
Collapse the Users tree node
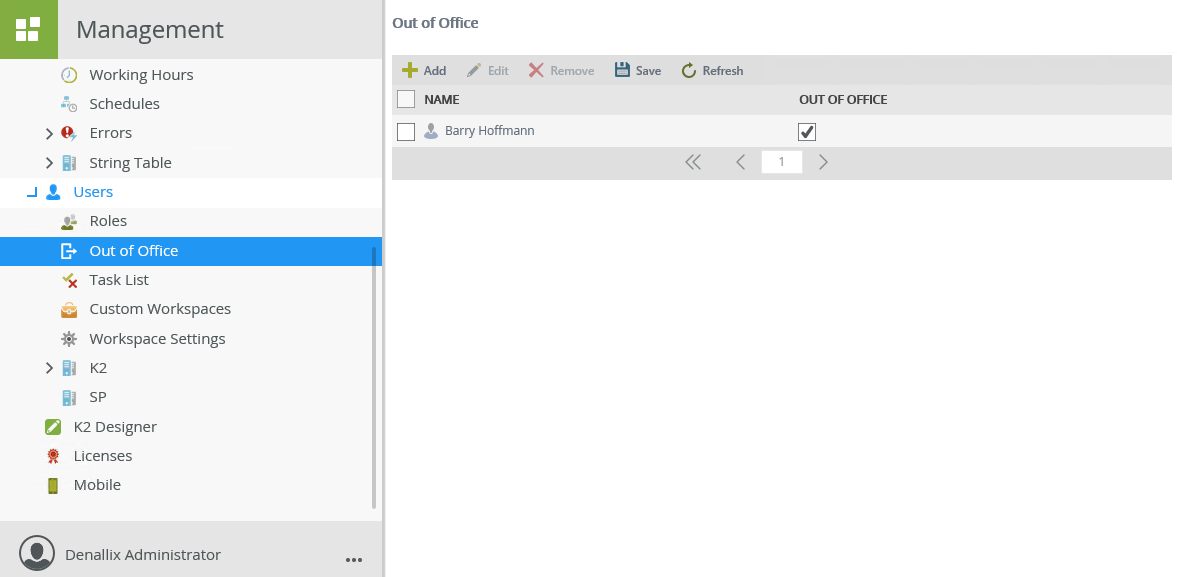click(x=32, y=193)
